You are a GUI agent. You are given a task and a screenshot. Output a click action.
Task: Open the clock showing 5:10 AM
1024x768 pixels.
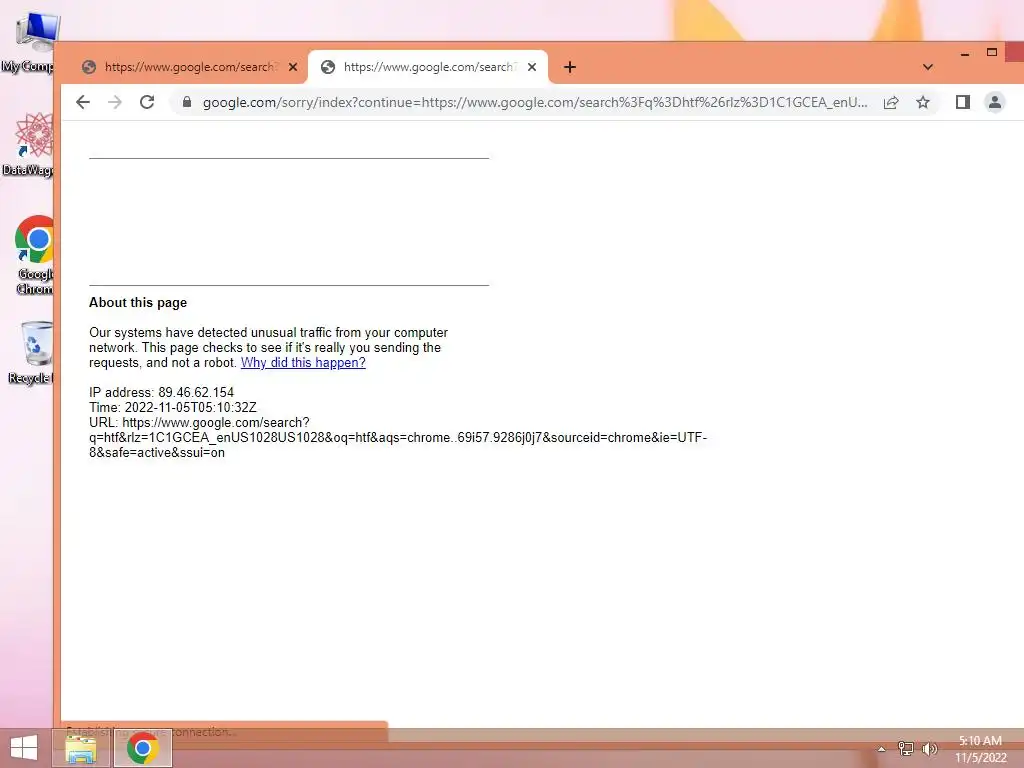tap(980, 748)
